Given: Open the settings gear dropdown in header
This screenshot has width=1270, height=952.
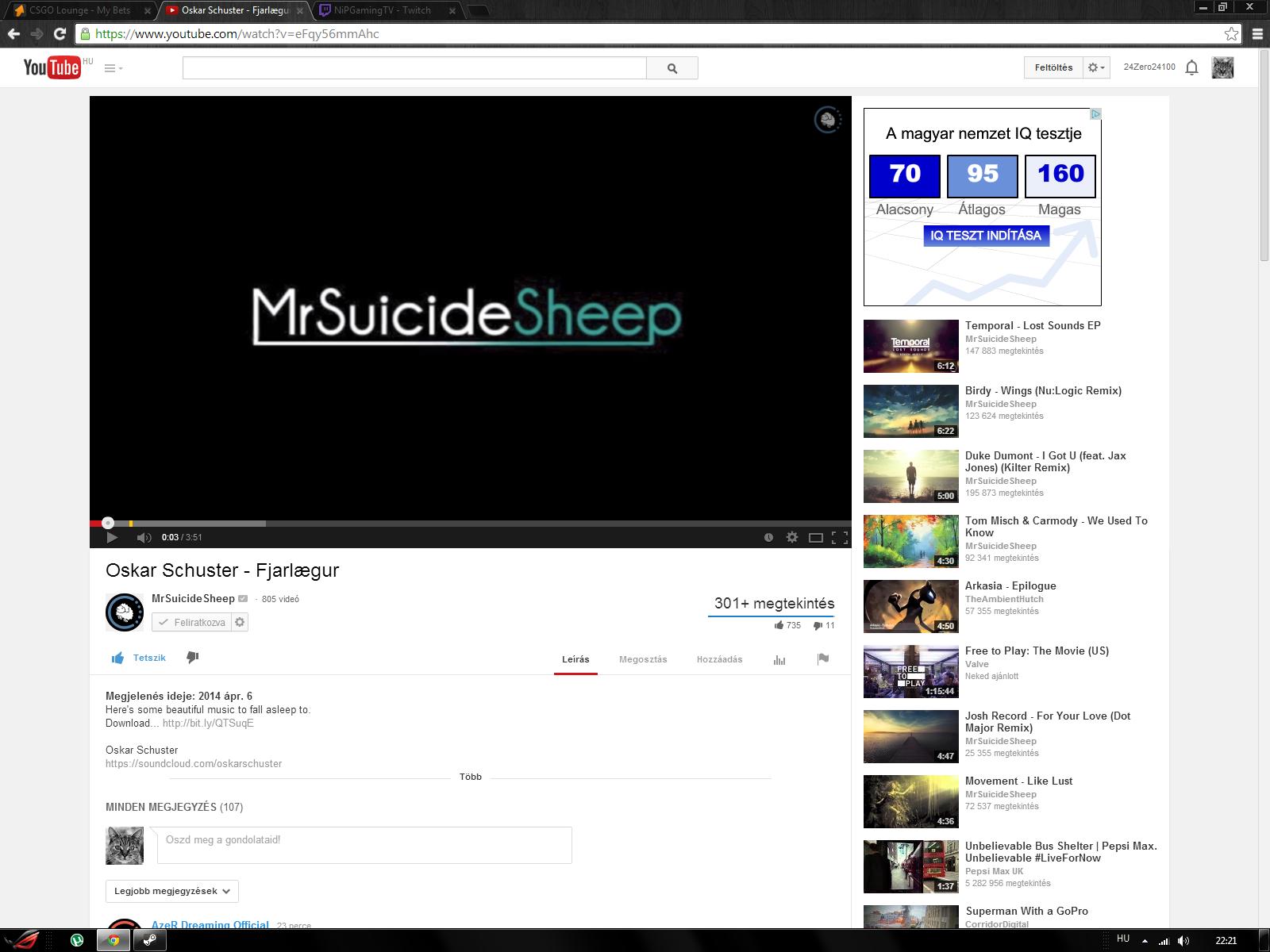Looking at the screenshot, I should [x=1096, y=67].
